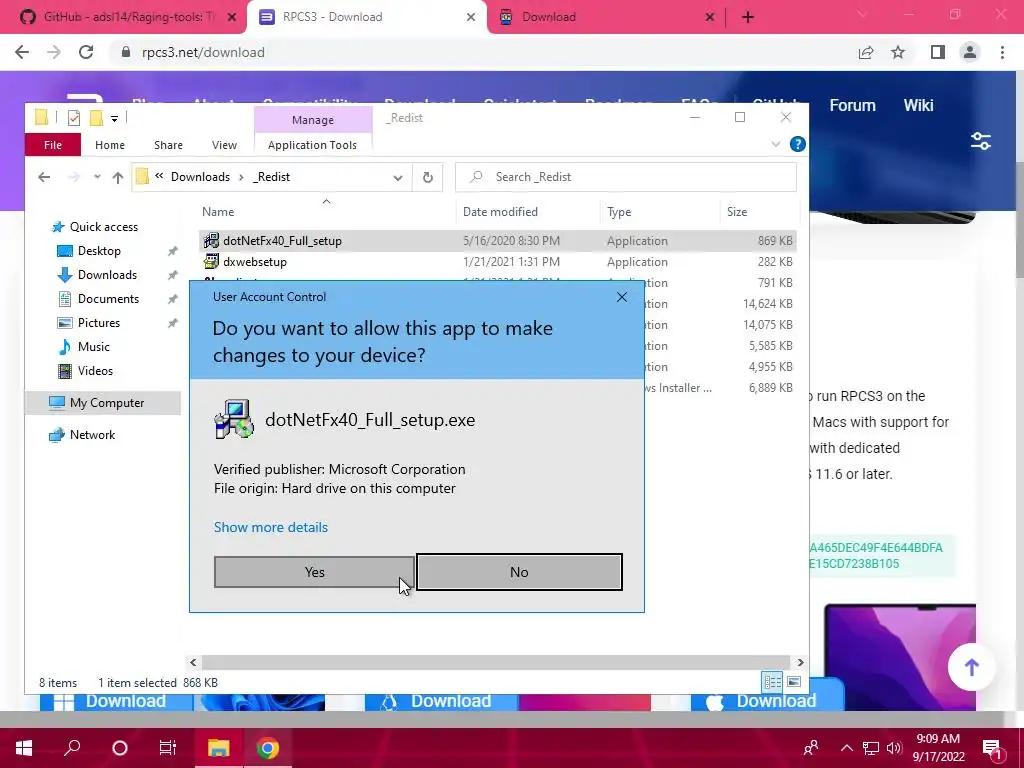Image resolution: width=1024 pixels, height=768 pixels.
Task: Select the Manage contextual tab
Action: 313,120
